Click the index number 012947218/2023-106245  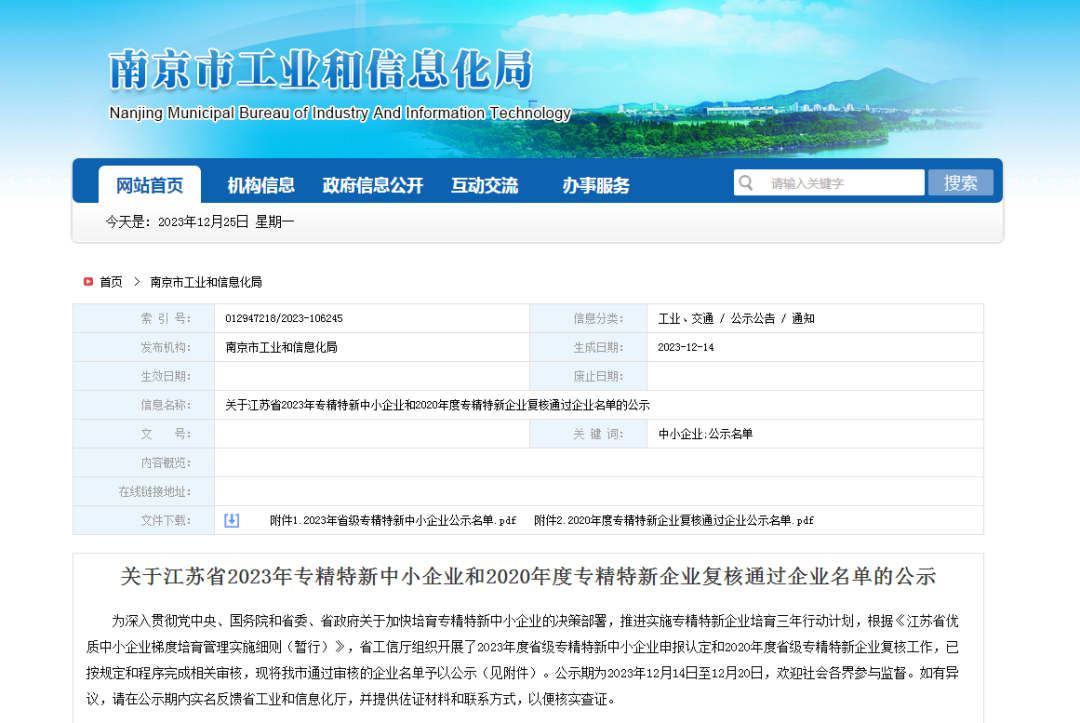click(x=284, y=318)
